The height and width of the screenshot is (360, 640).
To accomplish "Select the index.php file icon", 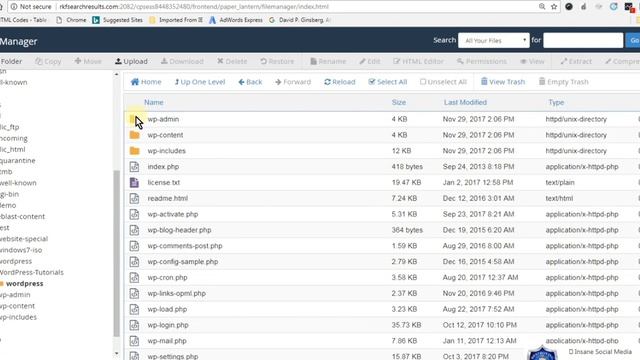I will [x=134, y=167].
